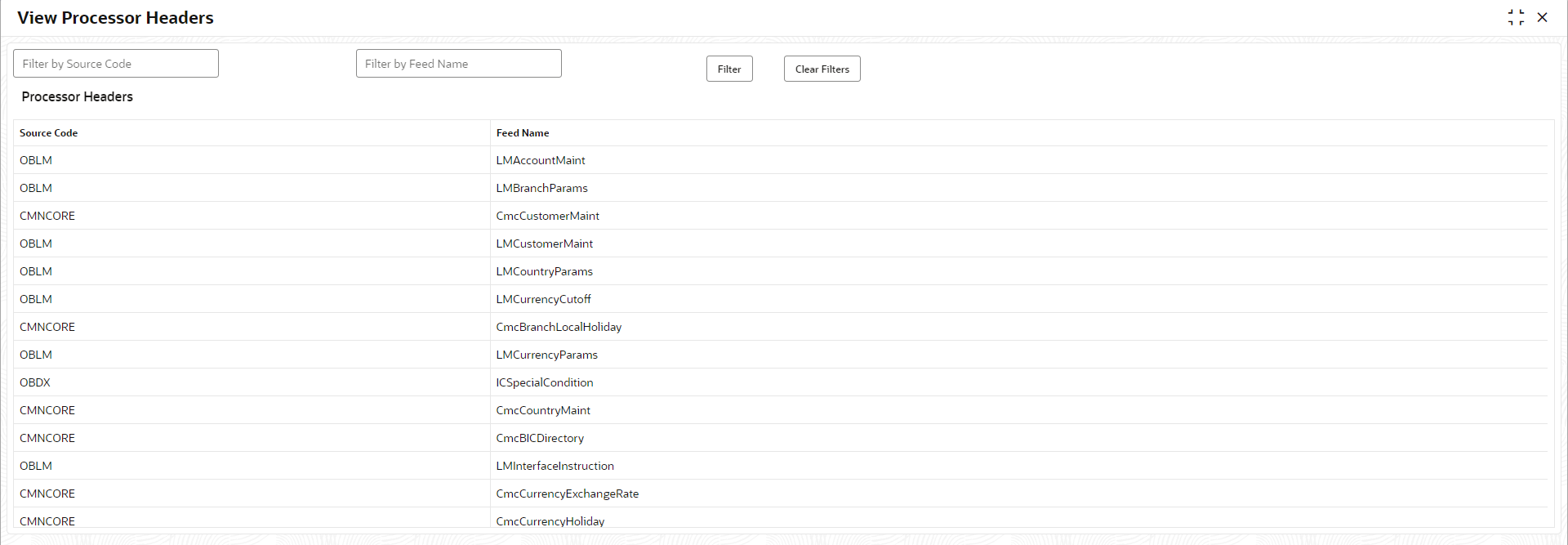Select the ICSpecialCondition feed cell
Image resolution: width=1568 pixels, height=545 pixels.
[1018, 382]
